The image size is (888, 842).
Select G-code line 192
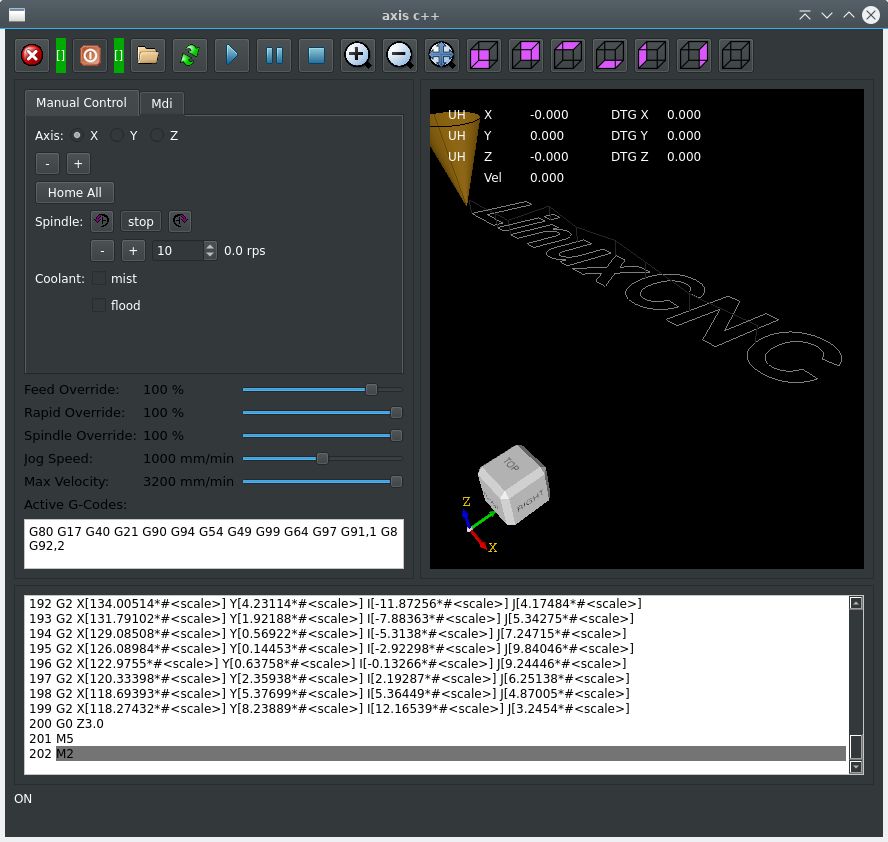[436, 604]
